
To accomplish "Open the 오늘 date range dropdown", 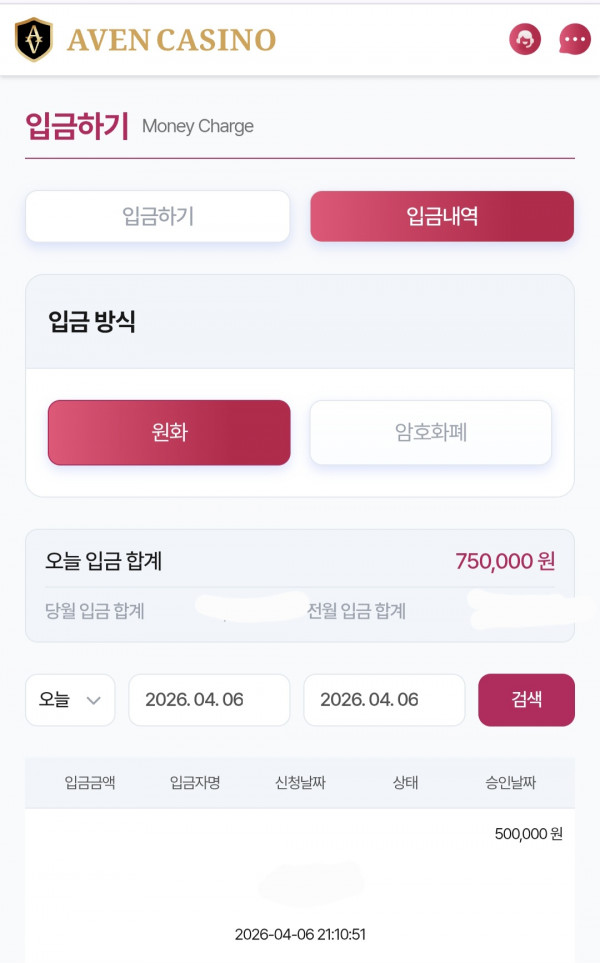I will pyautogui.click(x=69, y=700).
